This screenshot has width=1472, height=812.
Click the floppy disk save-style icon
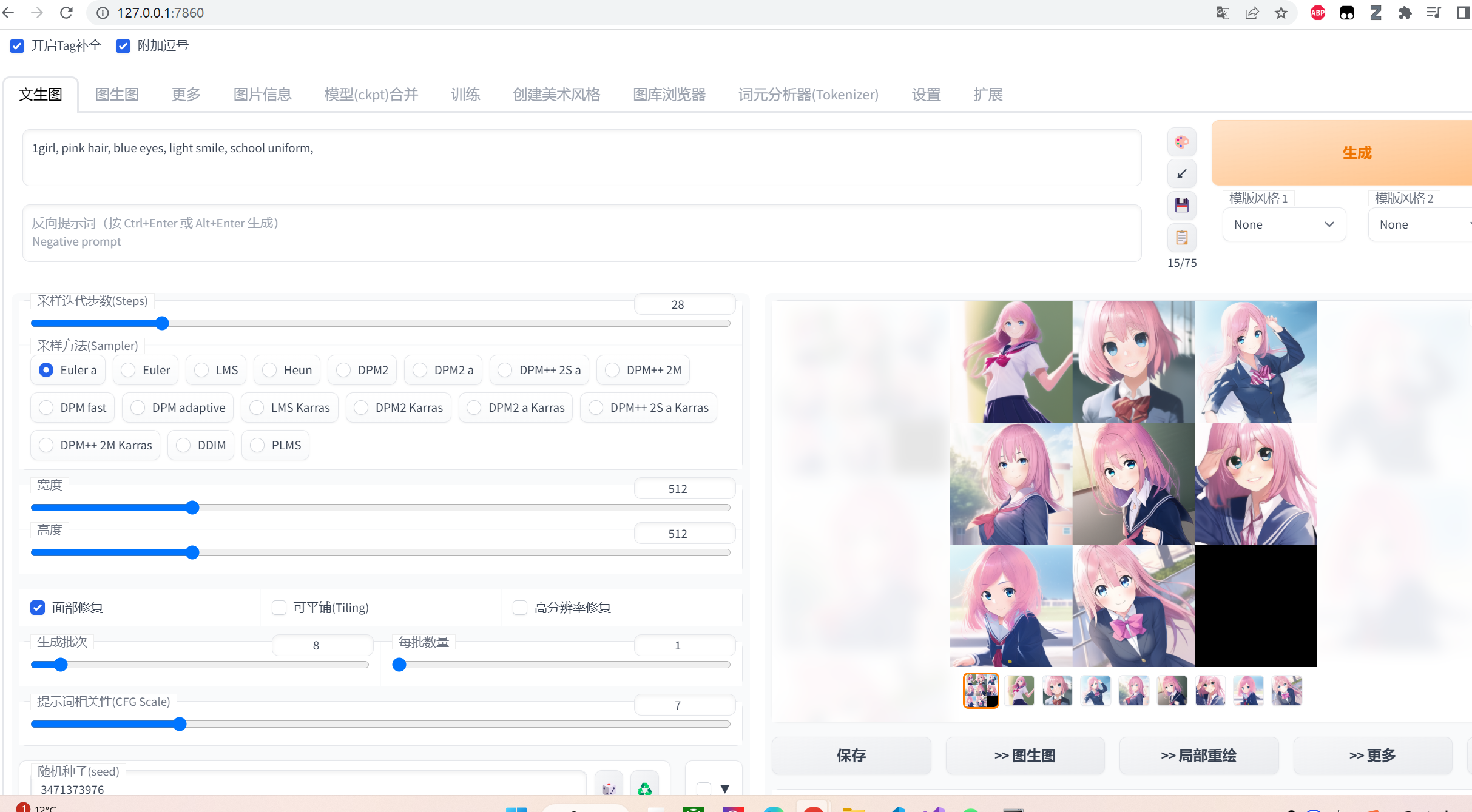(1181, 206)
